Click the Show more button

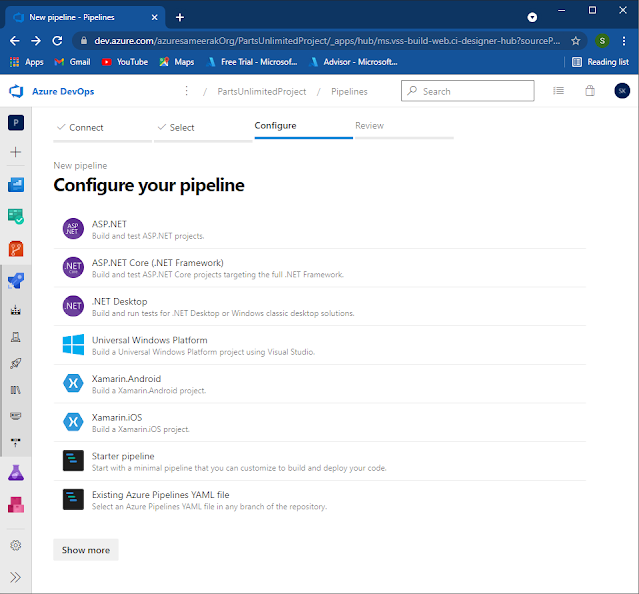[86, 550]
